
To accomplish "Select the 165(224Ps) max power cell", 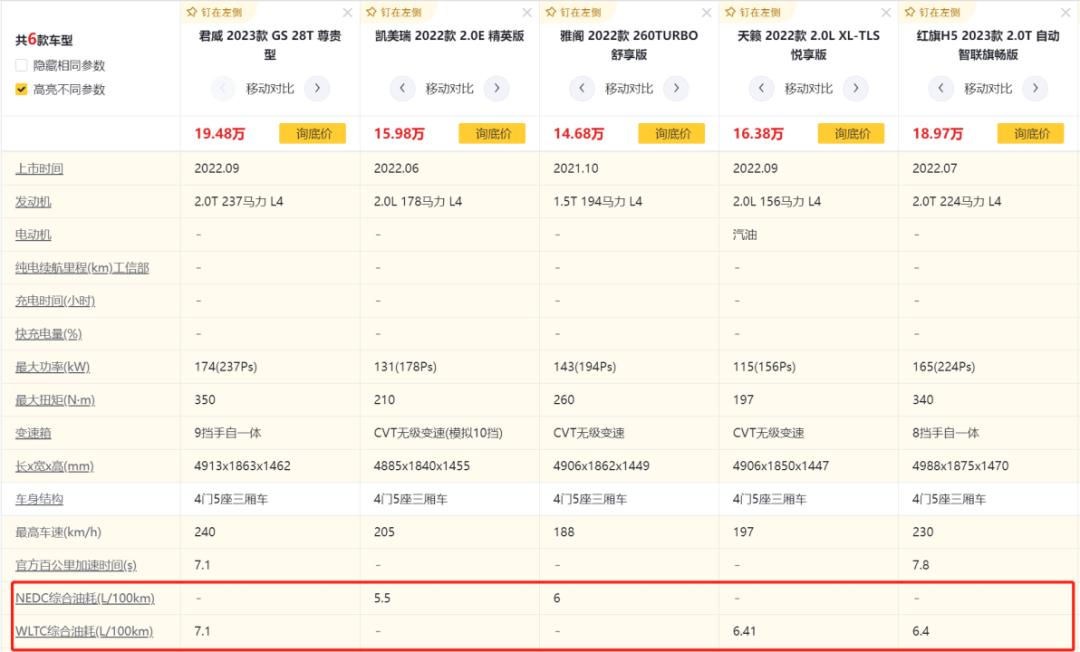I will (944, 367).
